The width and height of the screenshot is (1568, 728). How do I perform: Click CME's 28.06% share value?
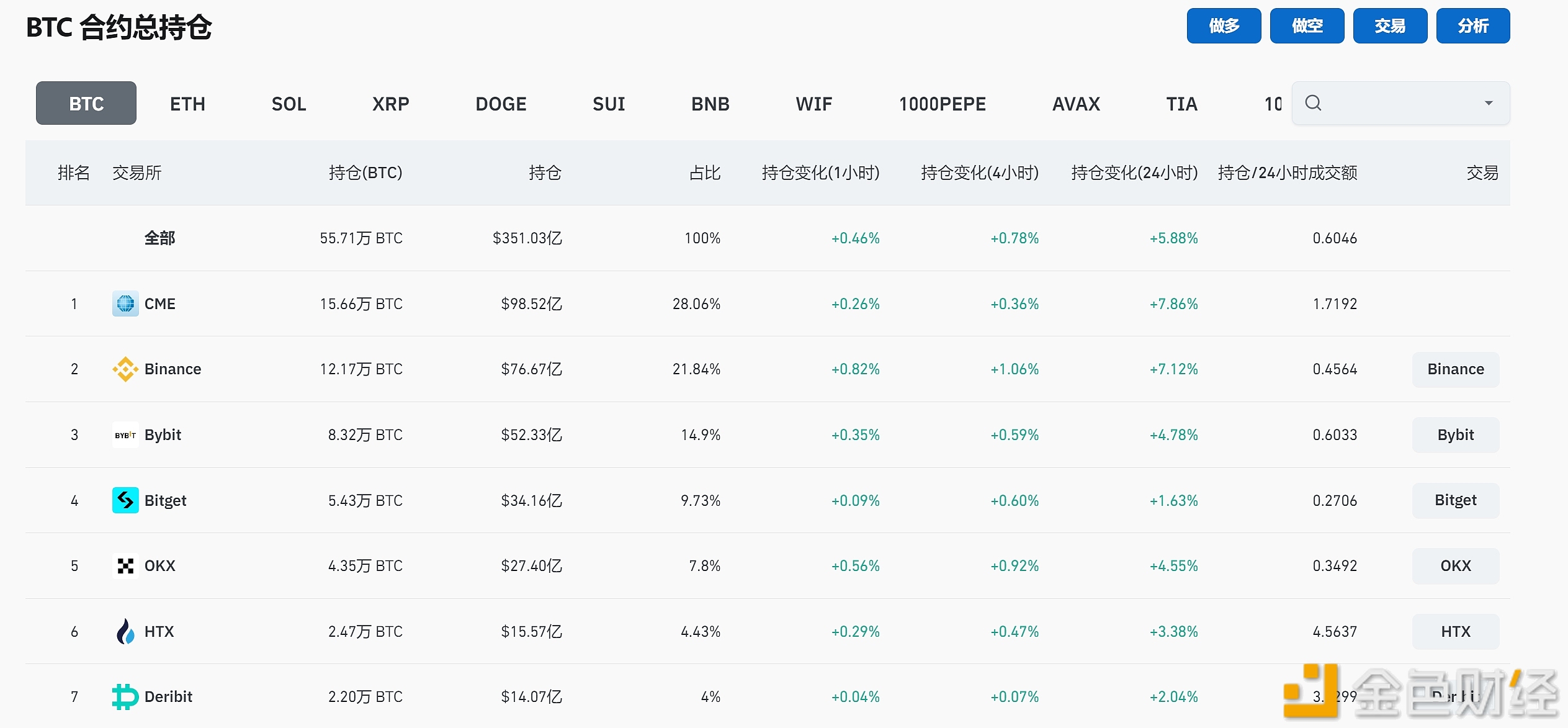click(697, 303)
